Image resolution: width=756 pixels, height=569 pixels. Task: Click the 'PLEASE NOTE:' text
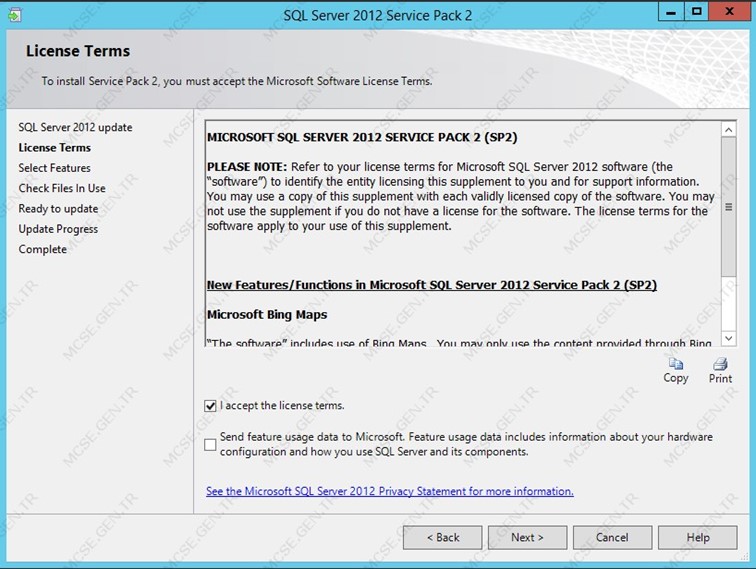coord(247,167)
